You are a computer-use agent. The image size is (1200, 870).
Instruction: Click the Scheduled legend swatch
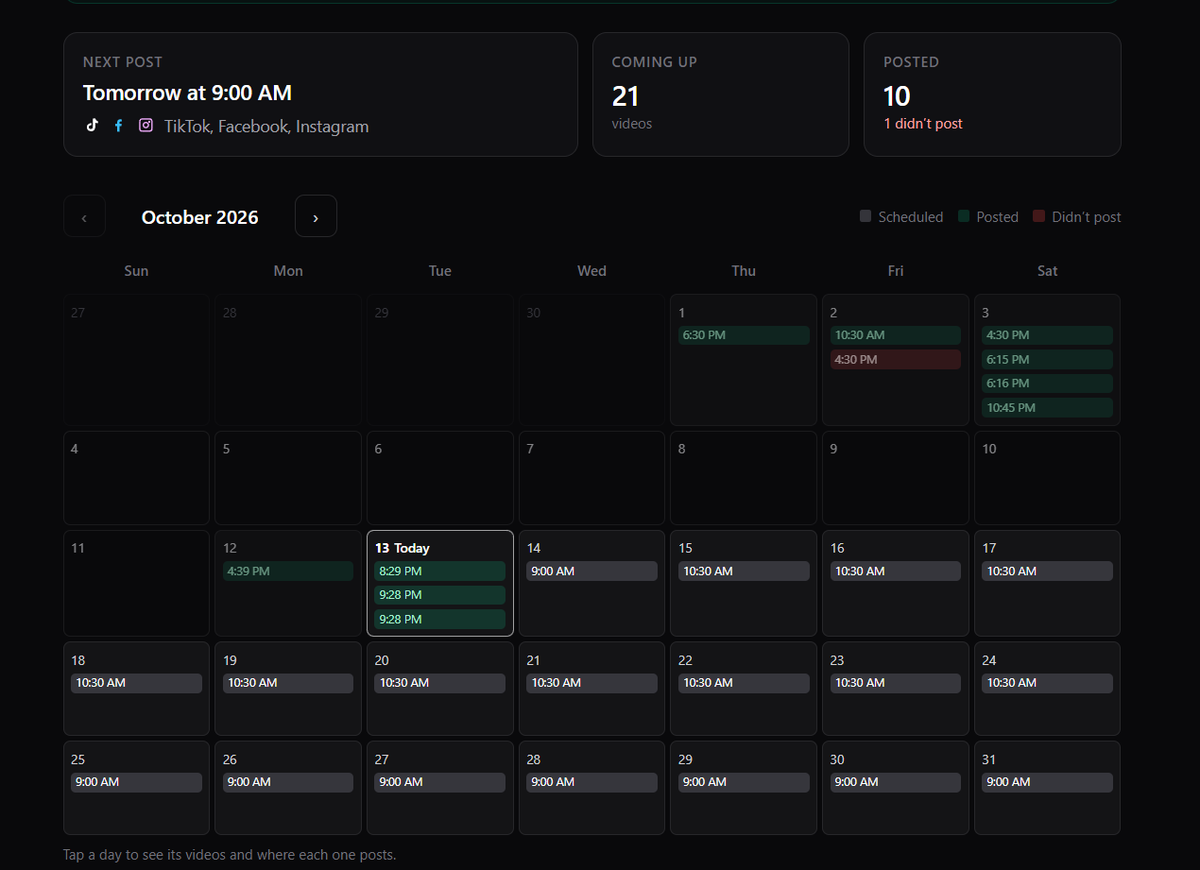[x=866, y=216]
